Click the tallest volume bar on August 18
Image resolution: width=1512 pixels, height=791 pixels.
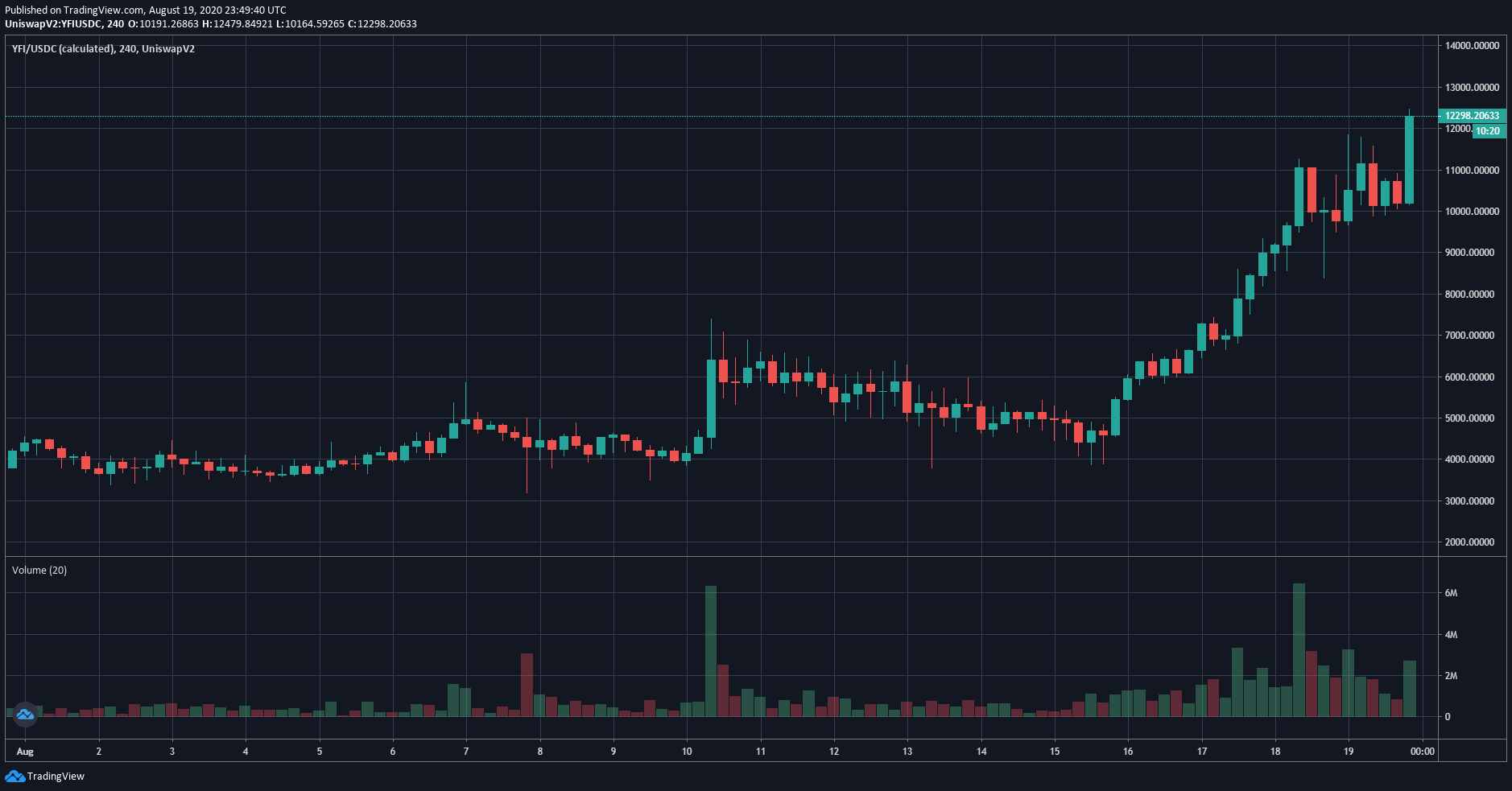1299,650
